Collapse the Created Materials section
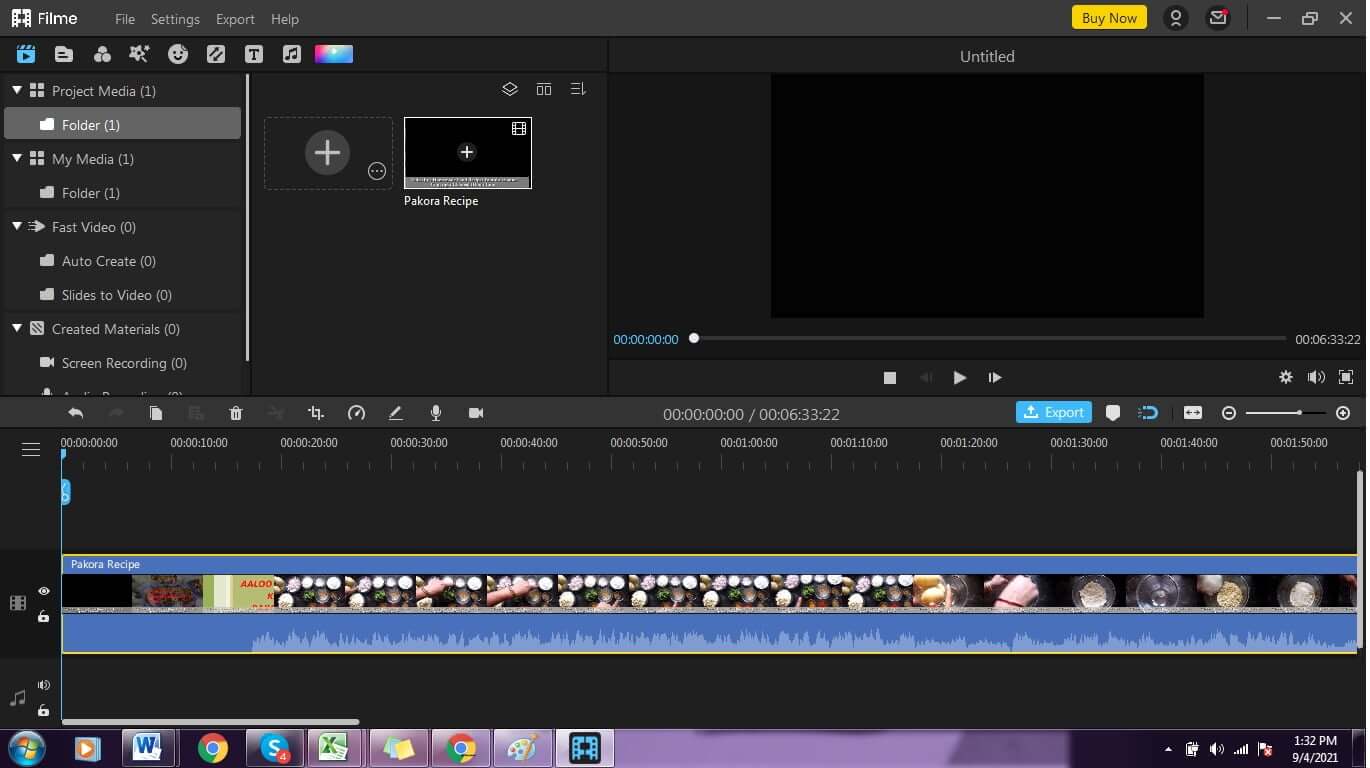The width and height of the screenshot is (1370, 768). tap(17, 328)
